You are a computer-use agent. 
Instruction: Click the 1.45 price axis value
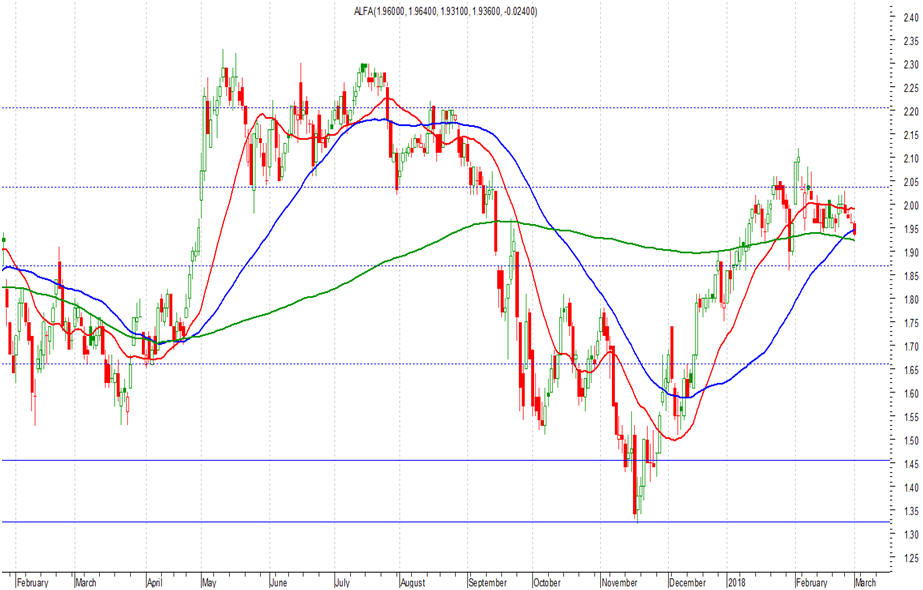point(911,464)
